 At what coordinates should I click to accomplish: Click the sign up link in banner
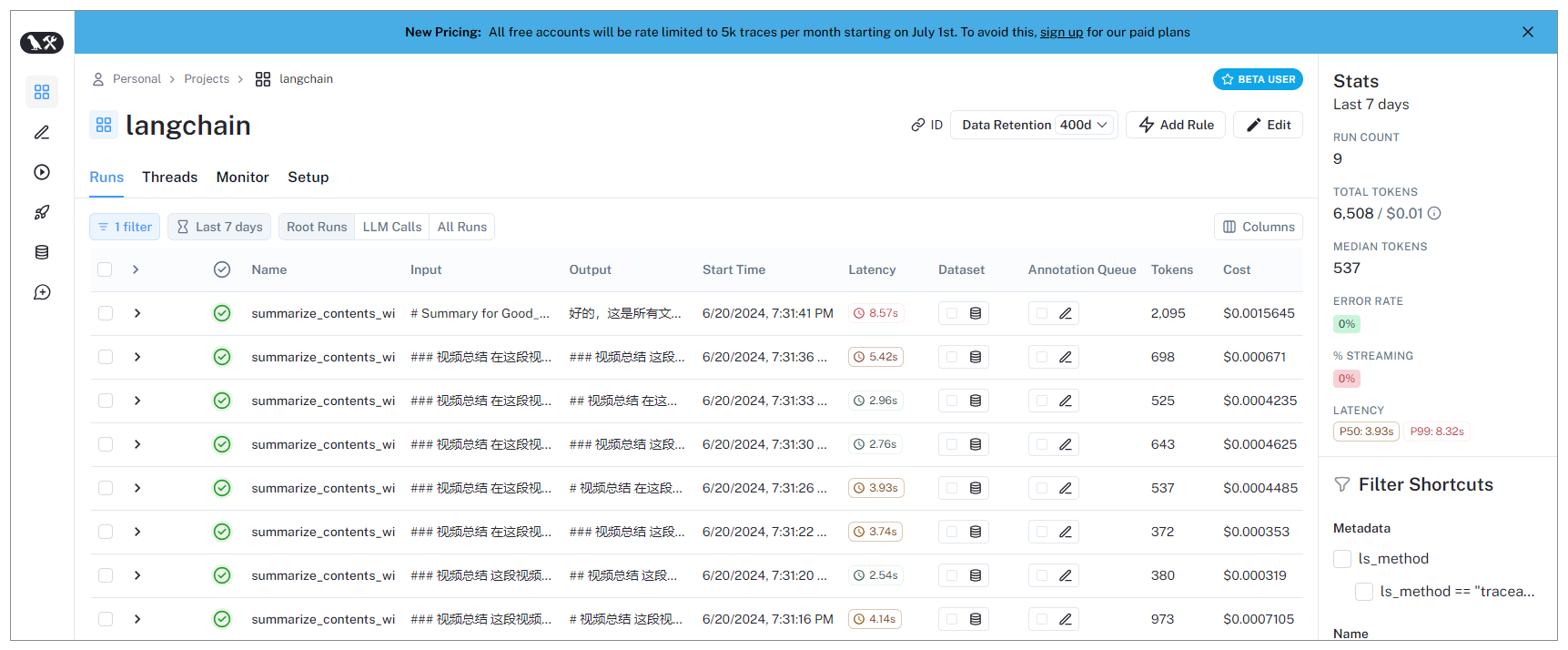click(1061, 32)
